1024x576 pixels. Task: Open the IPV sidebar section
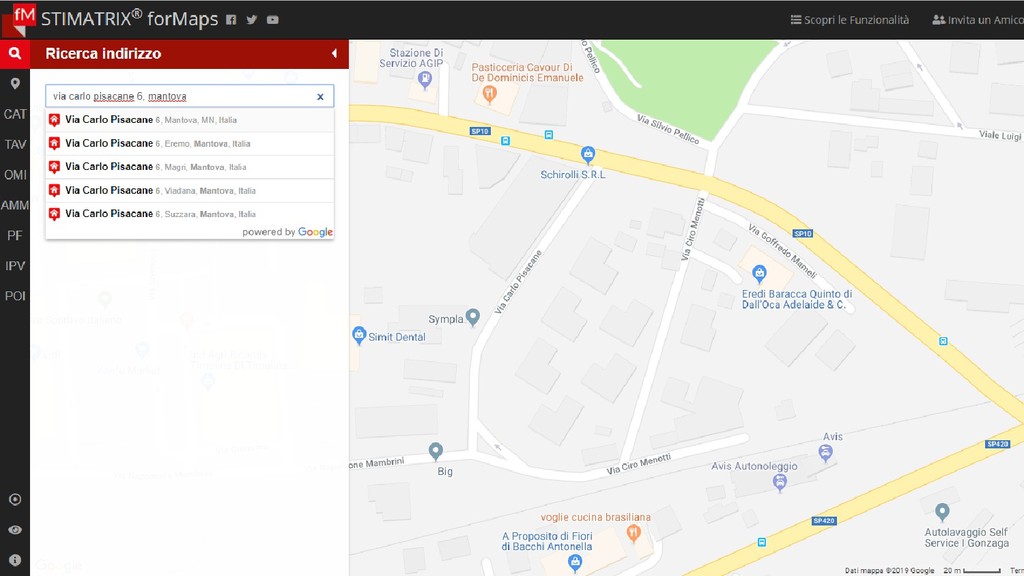pos(15,266)
